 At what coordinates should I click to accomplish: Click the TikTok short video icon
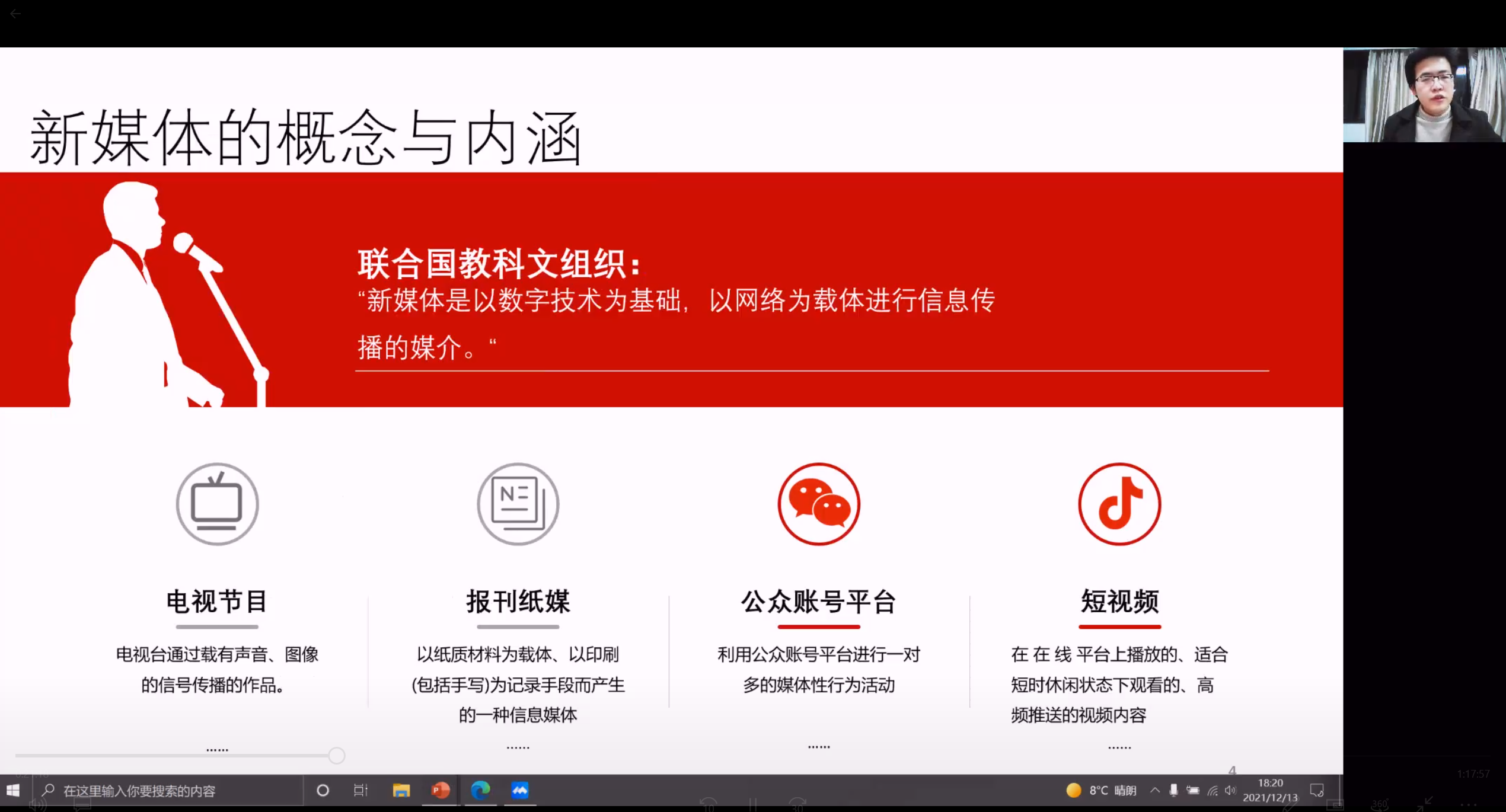coord(1119,504)
